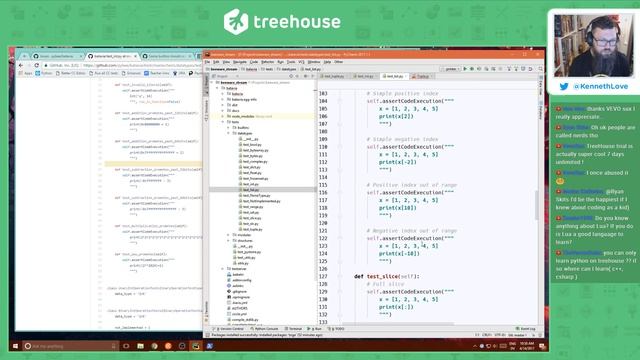Switch to the second editor tab
The image size is (640, 360).
(364, 76)
